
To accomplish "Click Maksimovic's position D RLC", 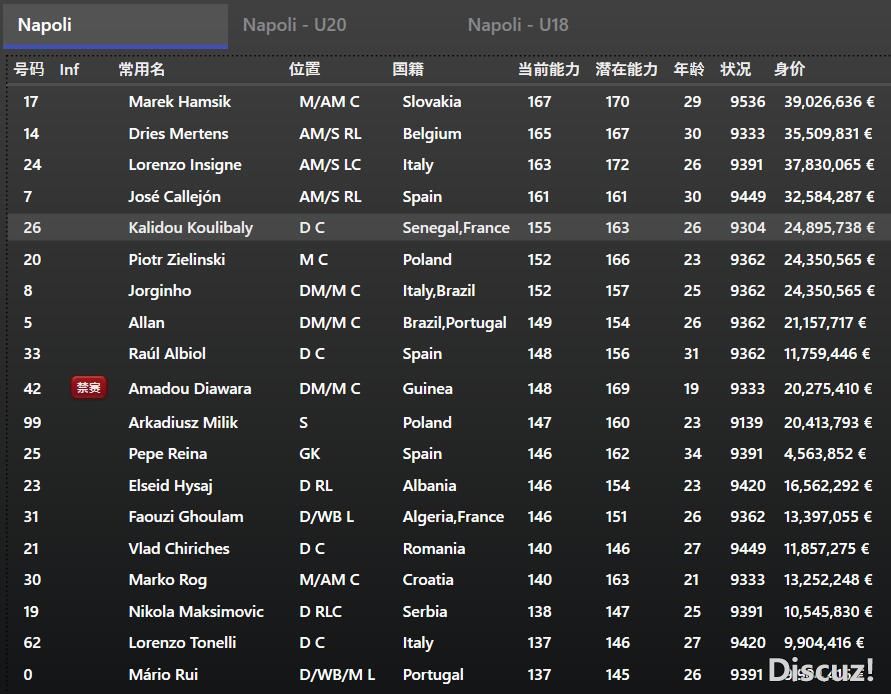I will pos(320,612).
